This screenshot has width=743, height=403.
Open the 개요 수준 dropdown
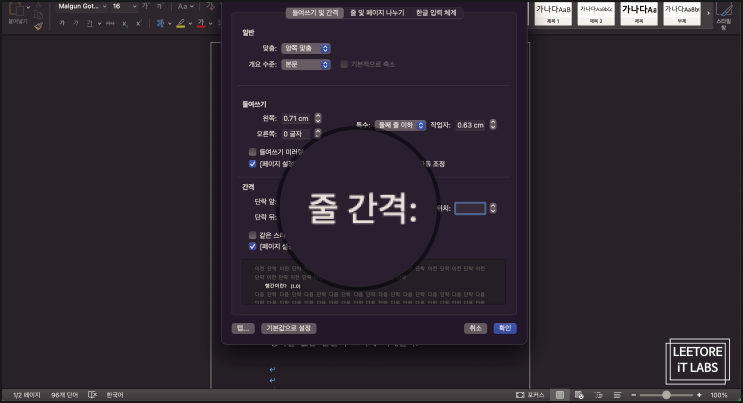[306, 64]
